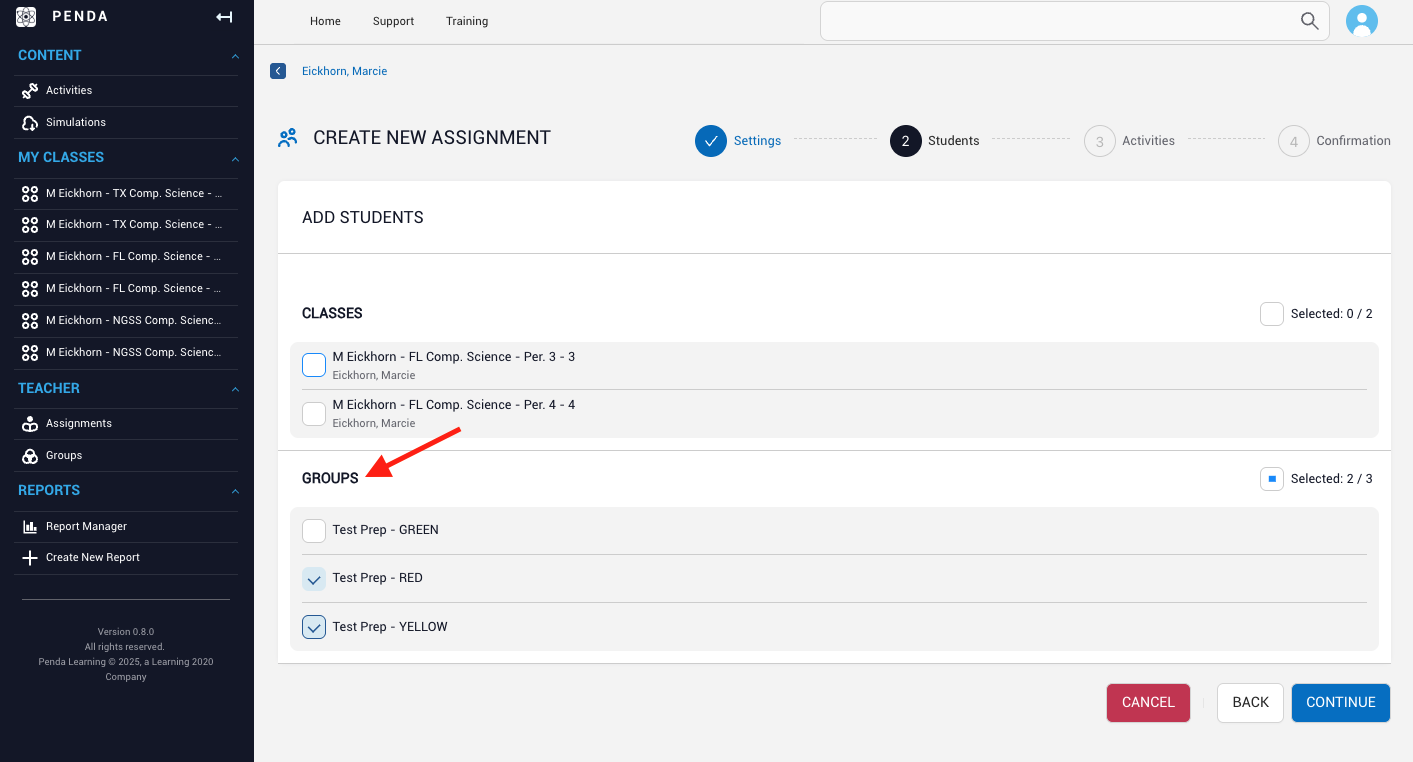Go to the Support page
This screenshot has height=762, width=1413.
[393, 20]
